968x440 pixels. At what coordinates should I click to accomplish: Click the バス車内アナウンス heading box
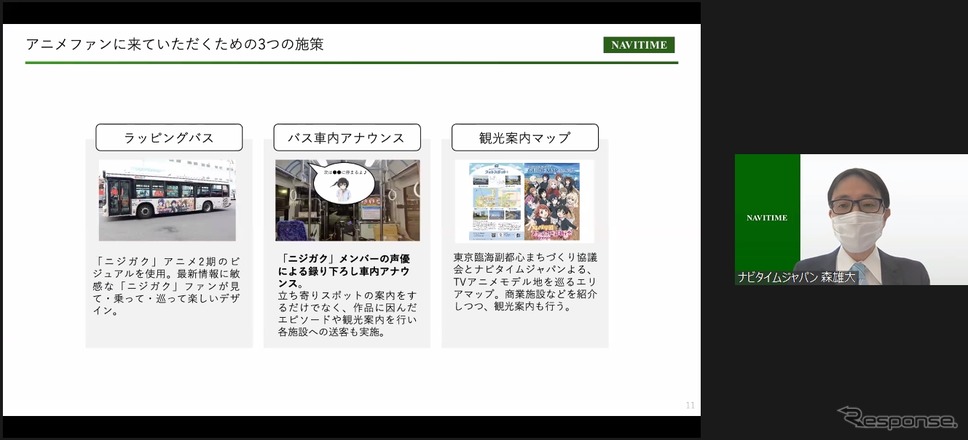[x=347, y=138]
